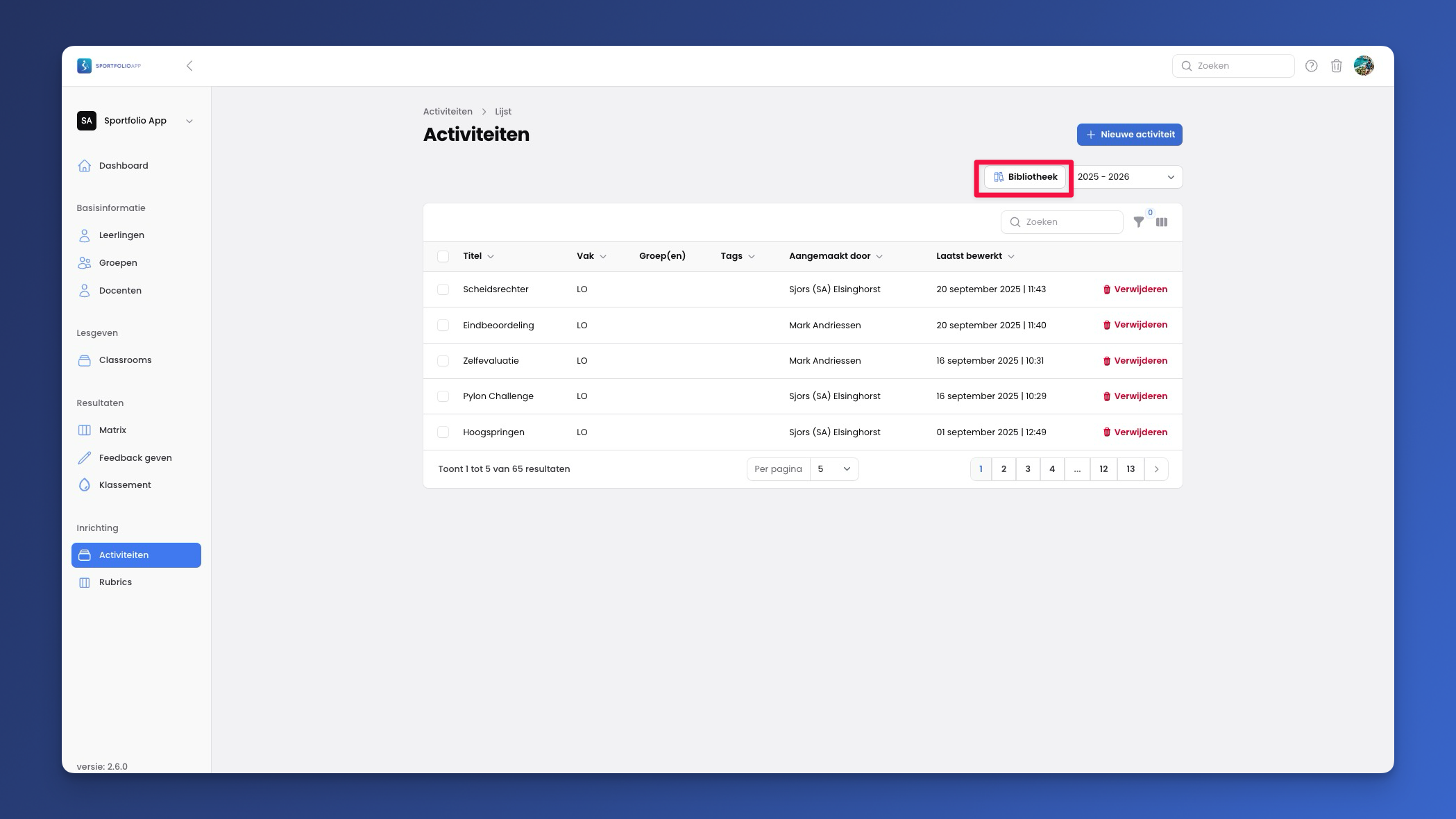Open the trash bin icon in header
Image resolution: width=1456 pixels, height=819 pixels.
(1336, 66)
